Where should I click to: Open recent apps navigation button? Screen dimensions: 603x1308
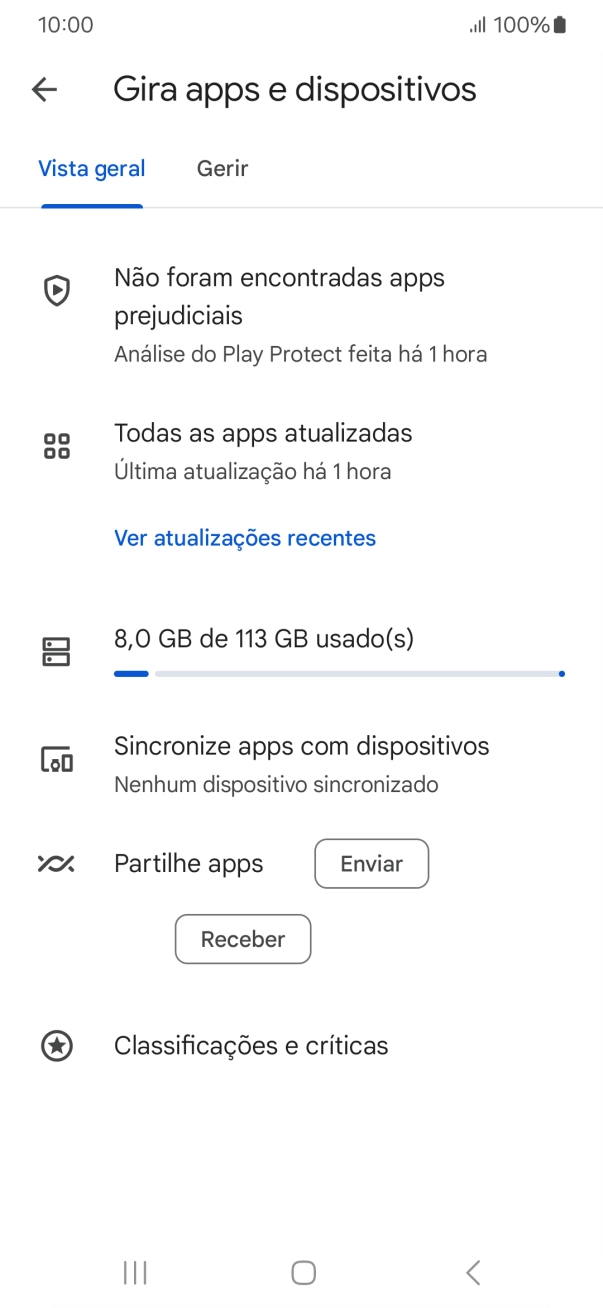(135, 1272)
